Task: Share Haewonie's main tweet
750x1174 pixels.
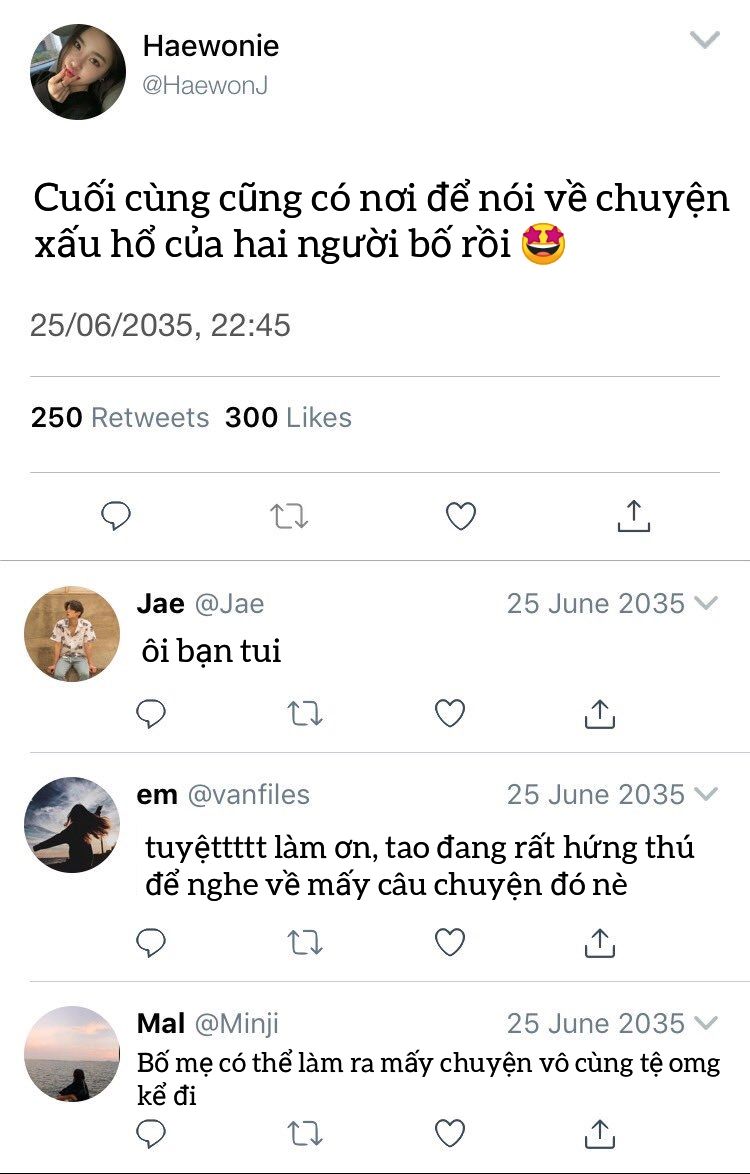Action: 633,516
